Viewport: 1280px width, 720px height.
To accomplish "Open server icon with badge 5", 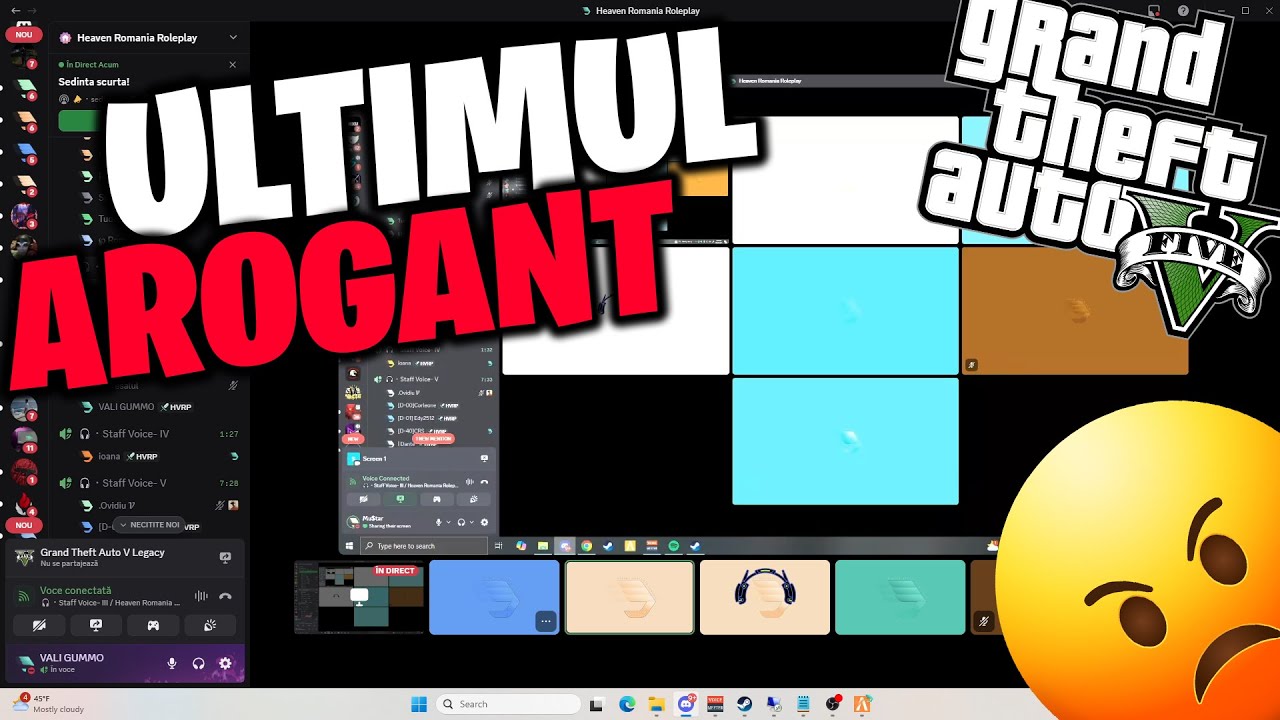I will click(24, 152).
